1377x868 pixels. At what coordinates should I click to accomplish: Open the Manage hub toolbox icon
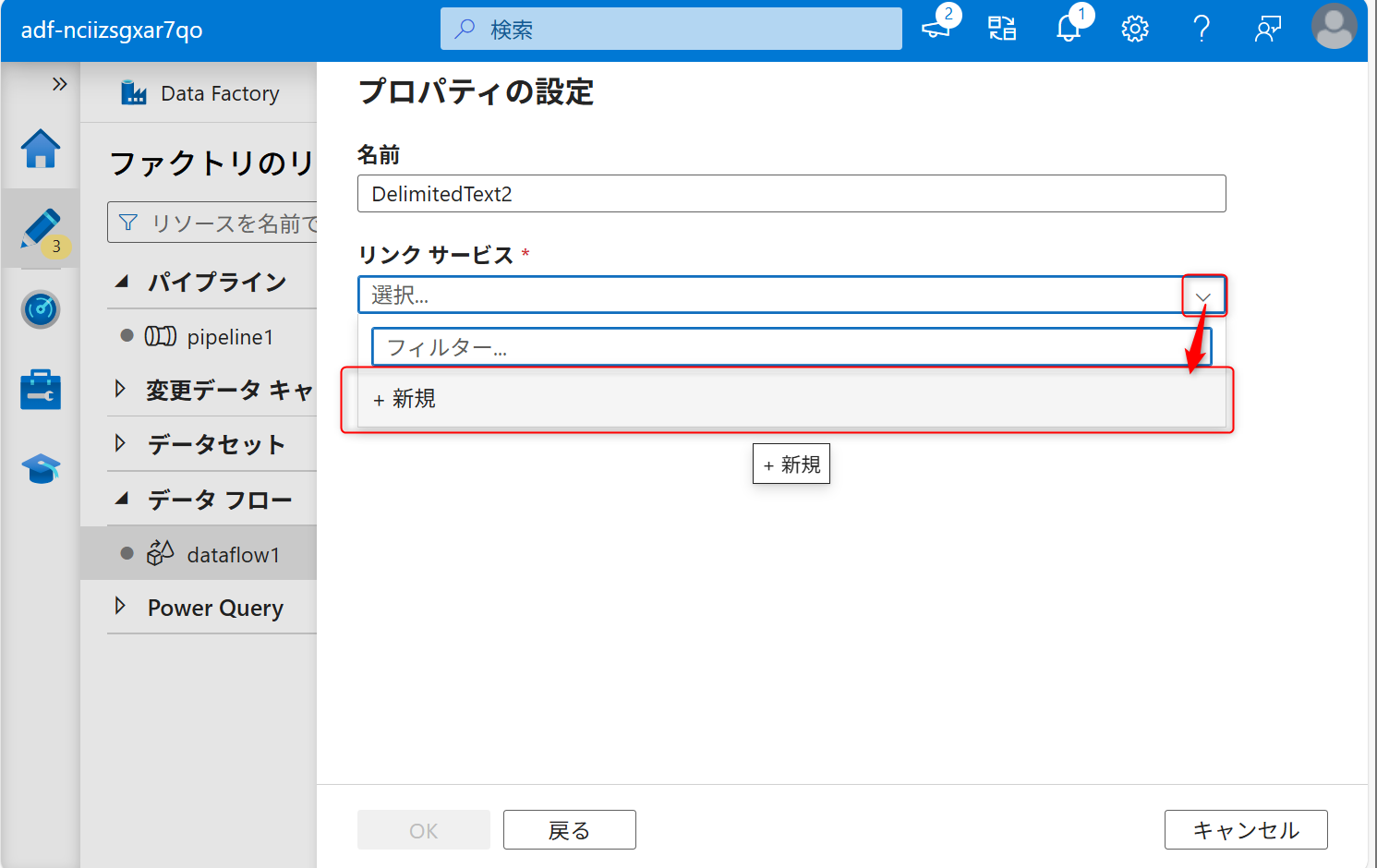tap(41, 389)
